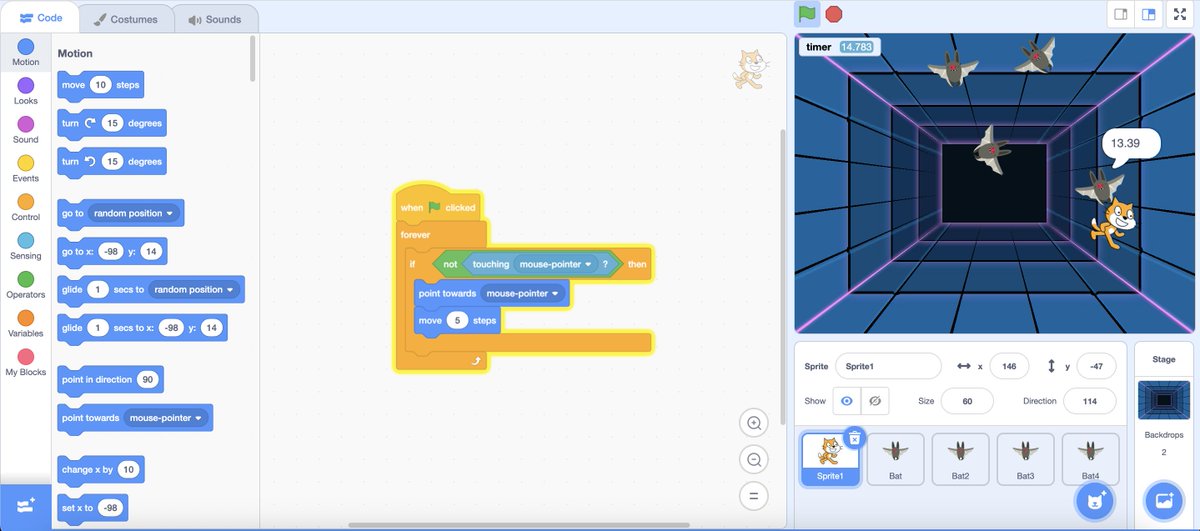Select the Bat2 sprite thumbnail
This screenshot has height=531, width=1200.
click(960, 459)
